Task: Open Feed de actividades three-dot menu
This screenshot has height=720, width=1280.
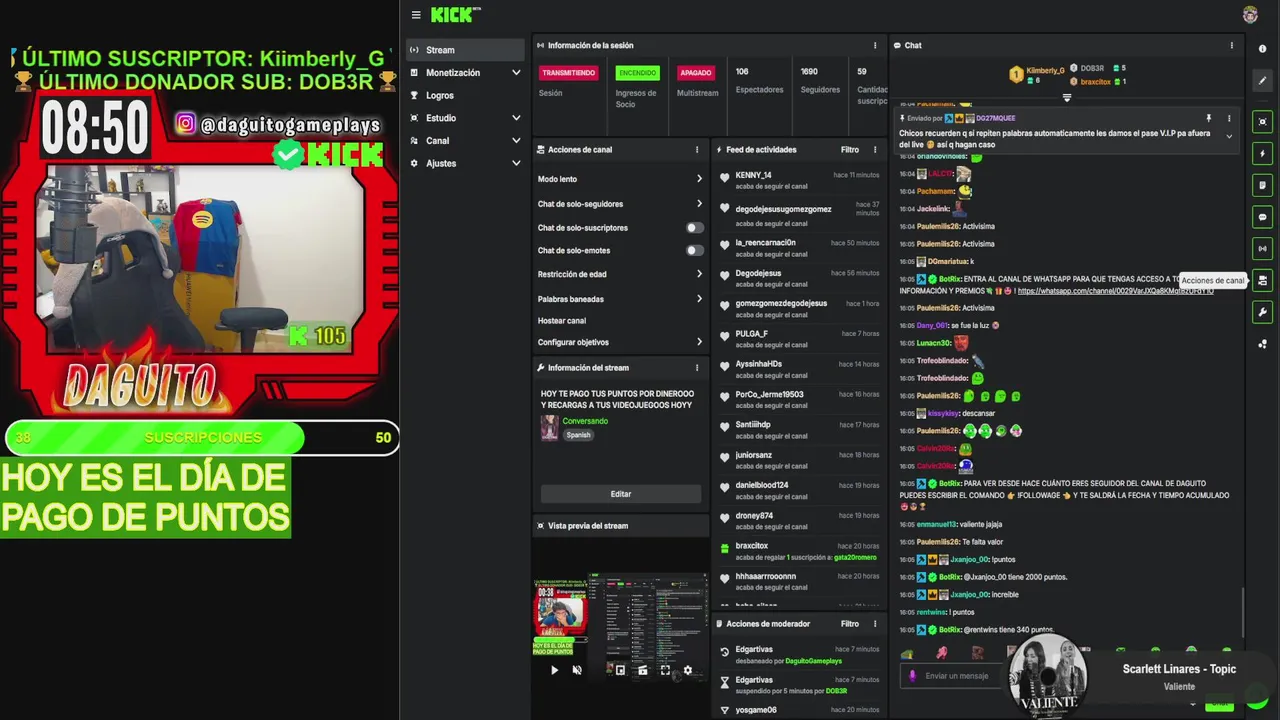Action: point(875,149)
